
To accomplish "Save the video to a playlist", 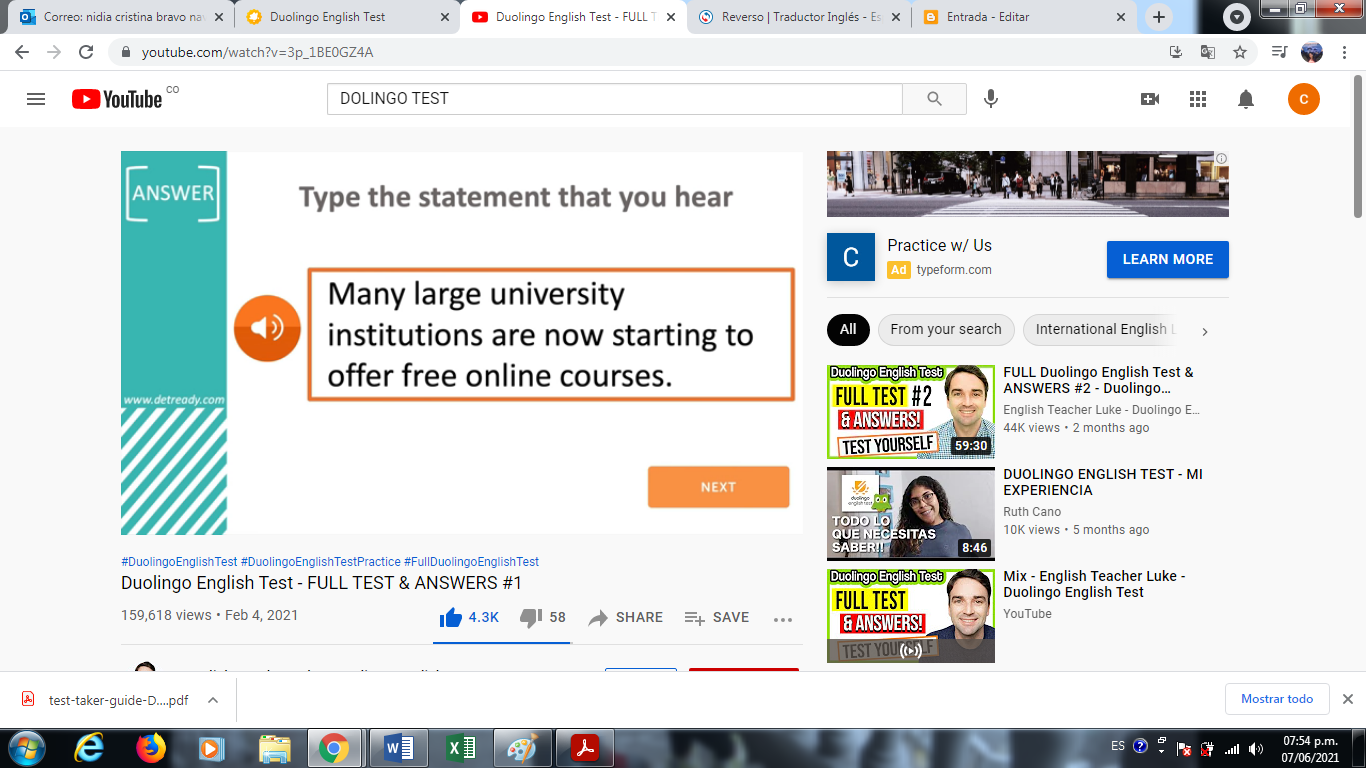I will [717, 618].
